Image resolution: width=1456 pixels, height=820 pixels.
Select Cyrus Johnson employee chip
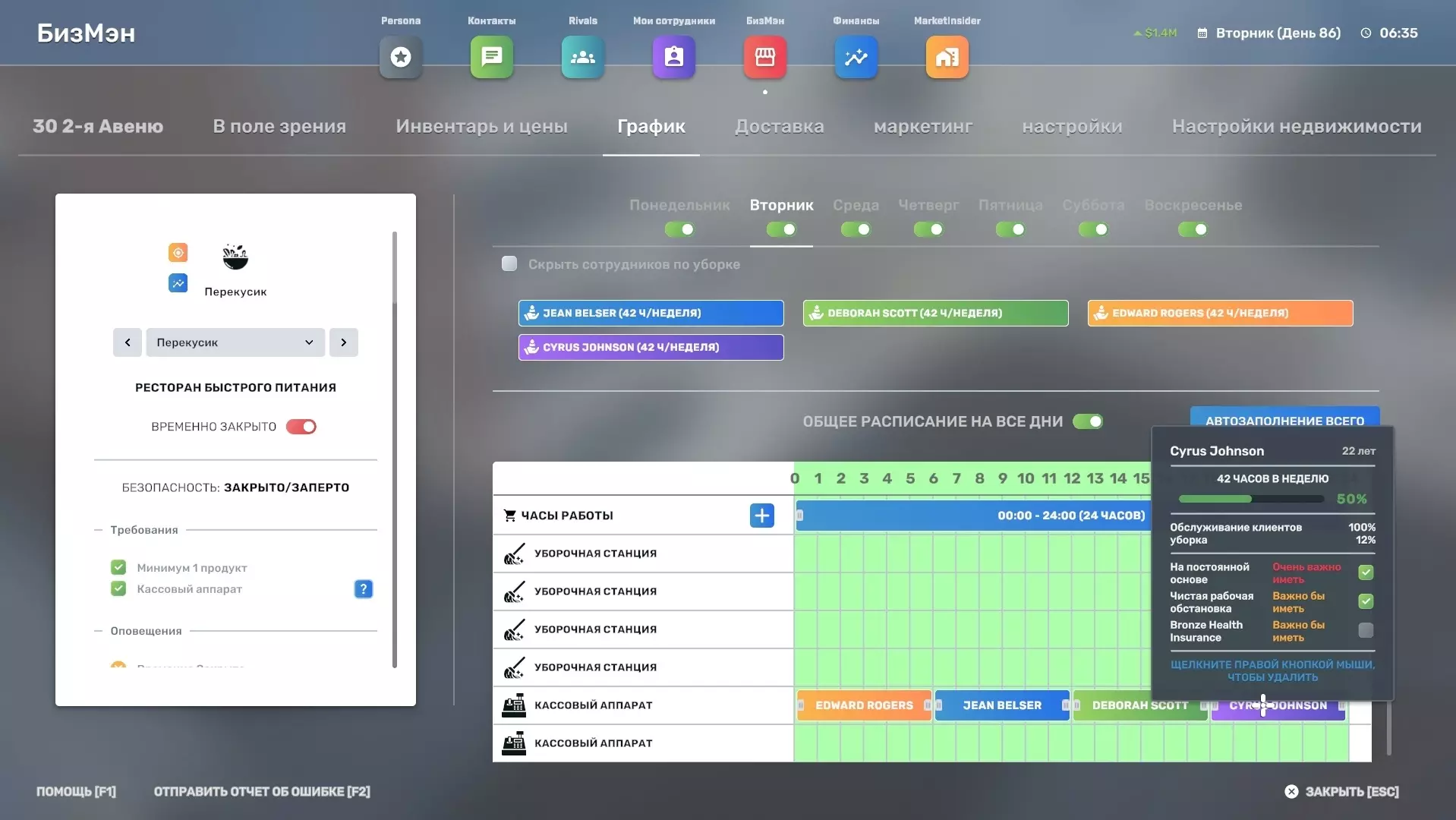(651, 347)
